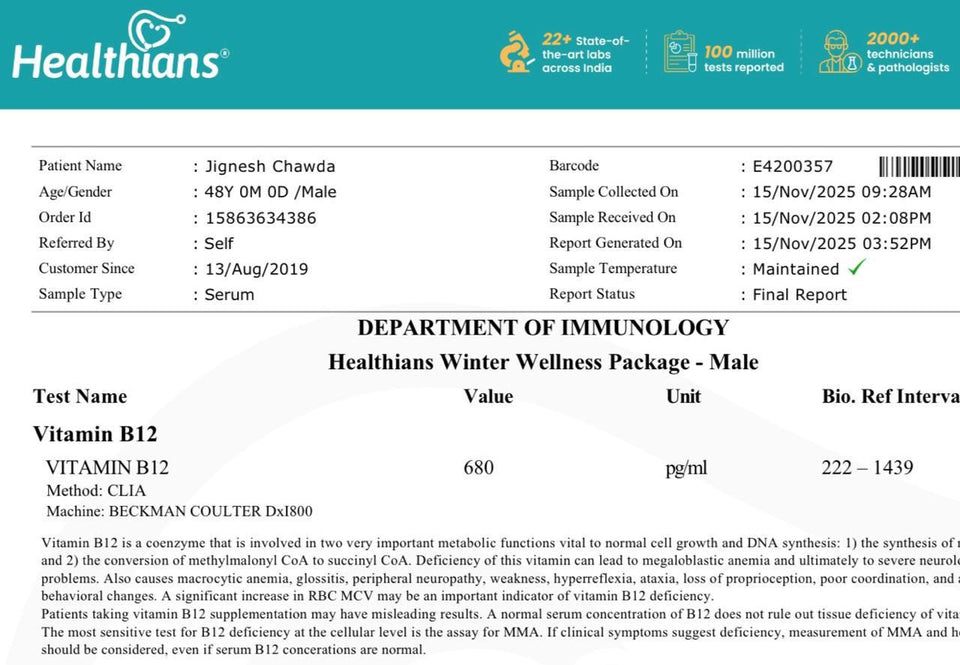Select the 100 million tests reported text
The width and height of the screenshot is (960, 665).
click(x=743, y=59)
